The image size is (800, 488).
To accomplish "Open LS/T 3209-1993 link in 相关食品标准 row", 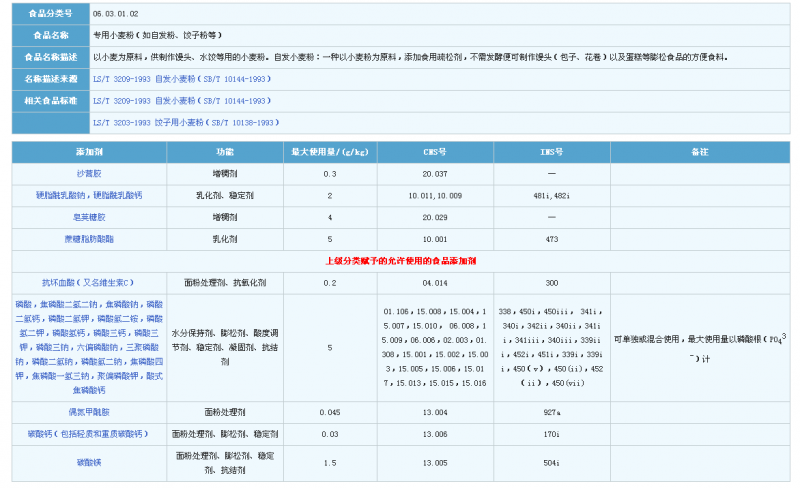I will coord(180,101).
